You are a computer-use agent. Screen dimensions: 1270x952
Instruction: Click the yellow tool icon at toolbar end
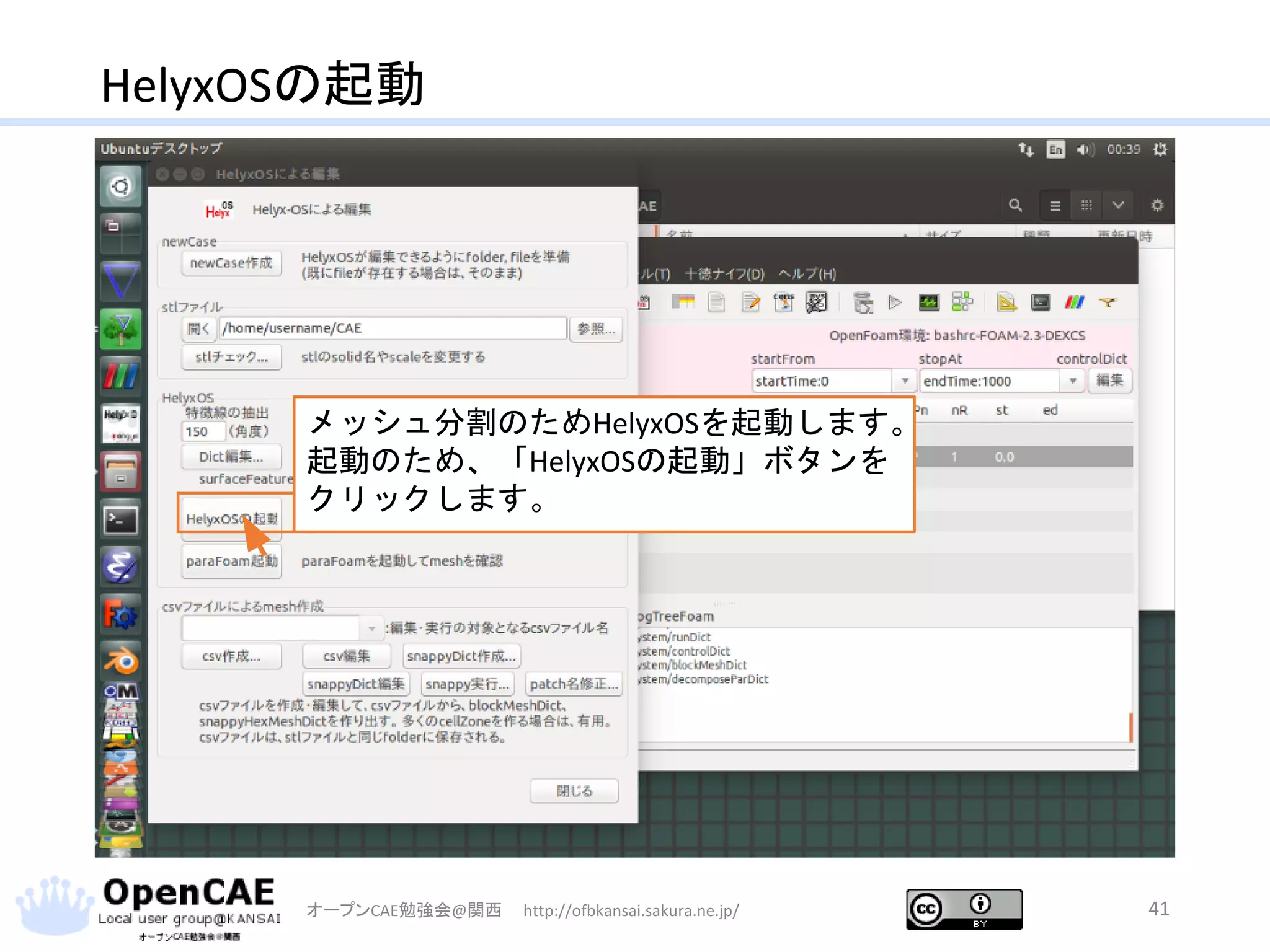[1108, 302]
